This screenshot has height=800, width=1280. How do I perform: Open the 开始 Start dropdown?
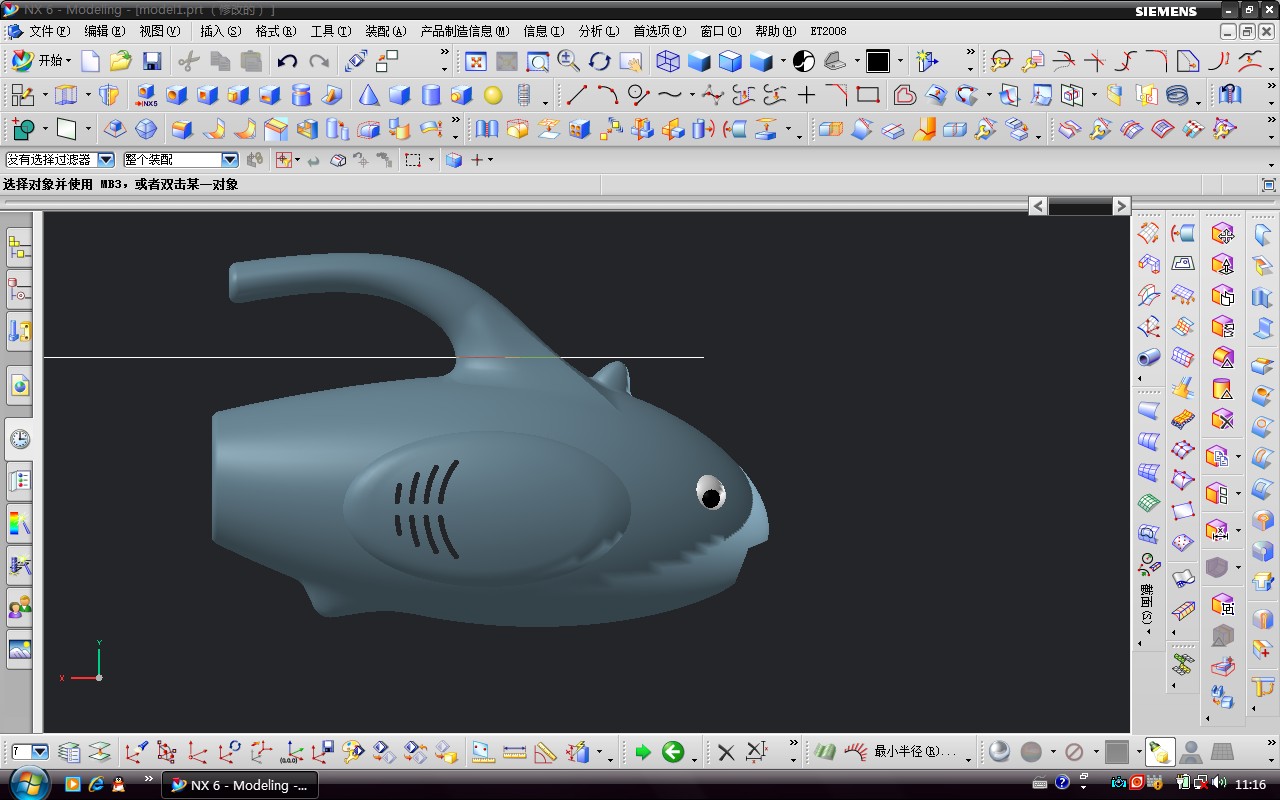[x=41, y=61]
